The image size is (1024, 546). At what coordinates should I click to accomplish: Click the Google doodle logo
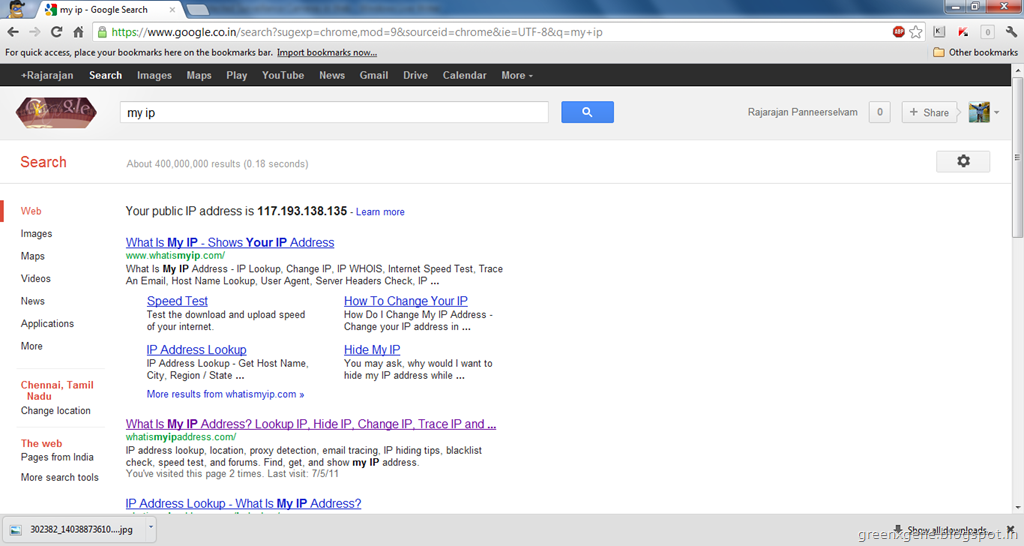click(56, 112)
